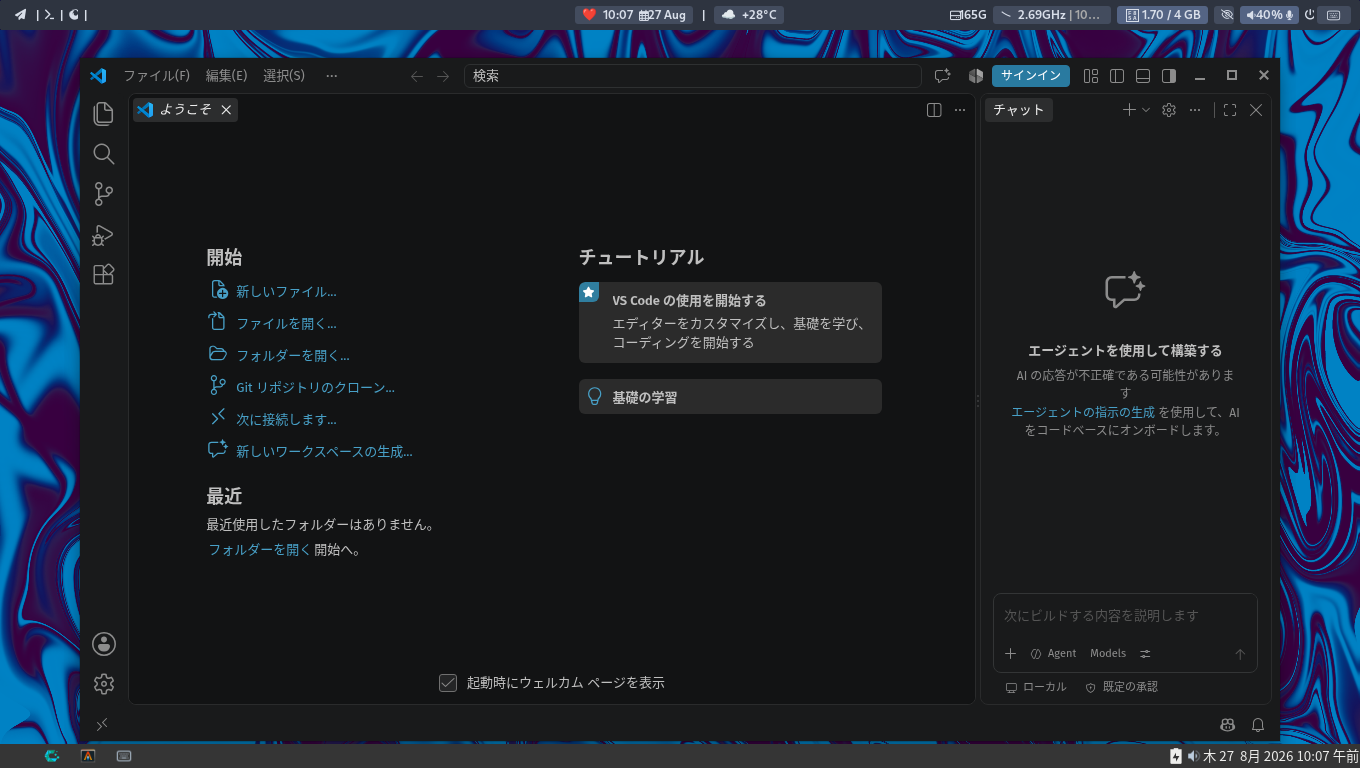The height and width of the screenshot is (768, 1360).
Task: Open the Manage gear in activity bar
Action: point(104,684)
